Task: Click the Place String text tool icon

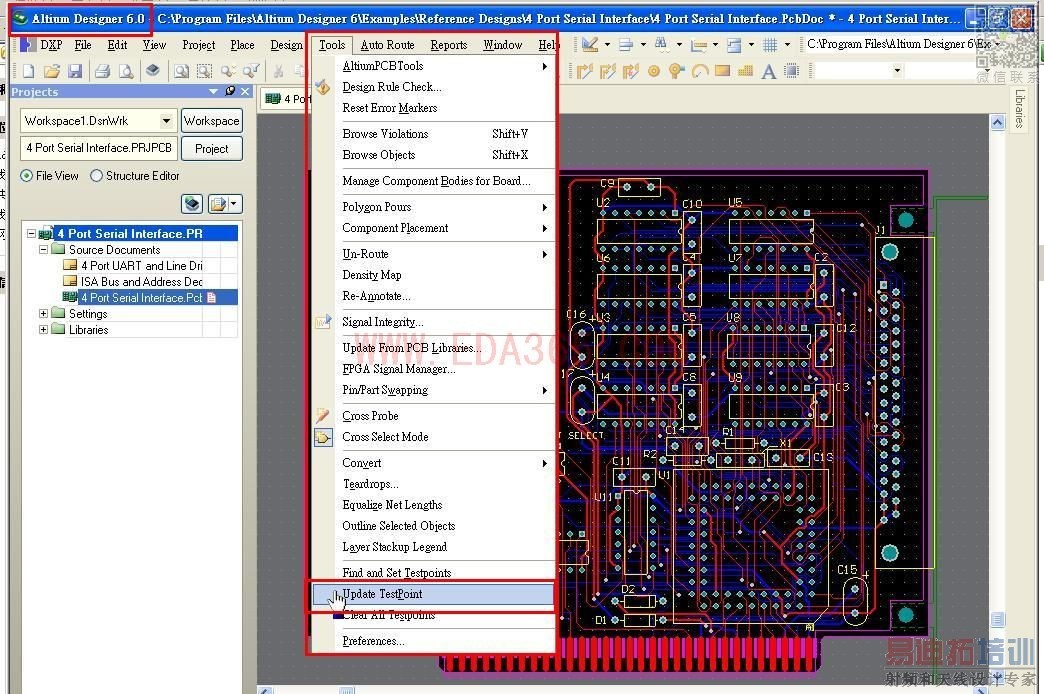Action: tap(768, 71)
